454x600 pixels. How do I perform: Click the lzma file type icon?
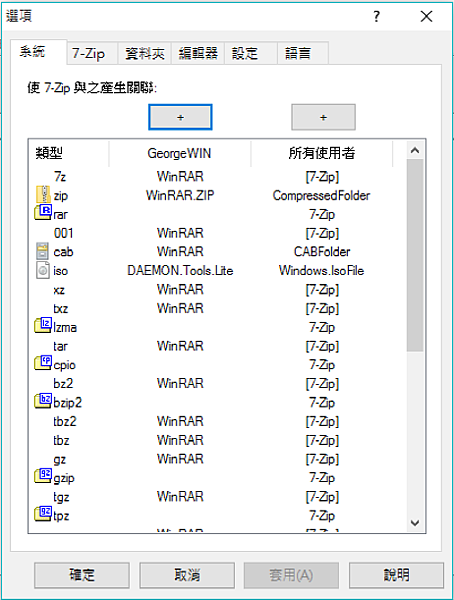click(43, 325)
